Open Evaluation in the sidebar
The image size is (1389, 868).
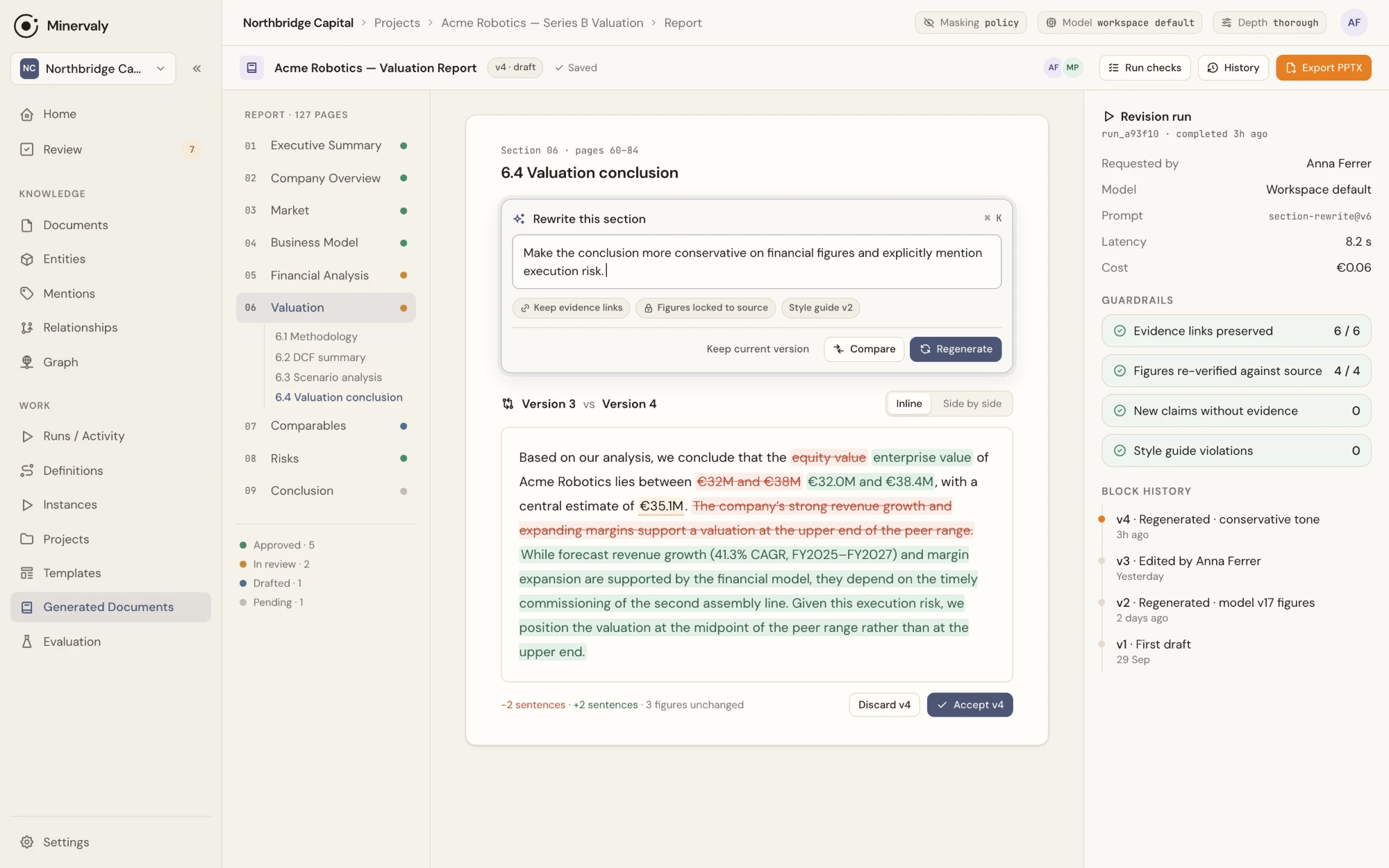coord(111,642)
